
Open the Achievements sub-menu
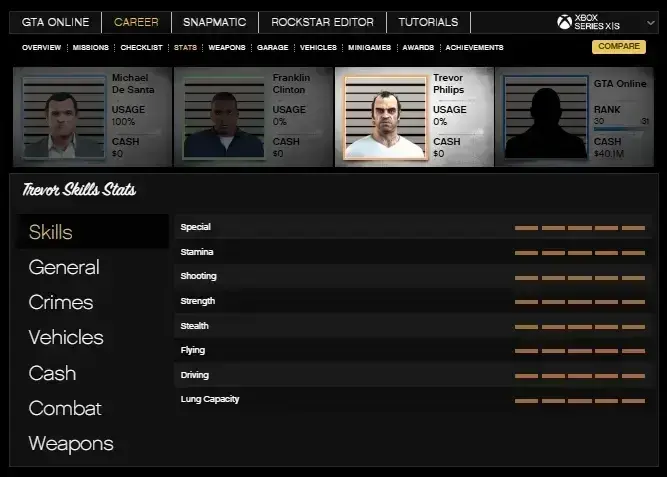click(474, 47)
